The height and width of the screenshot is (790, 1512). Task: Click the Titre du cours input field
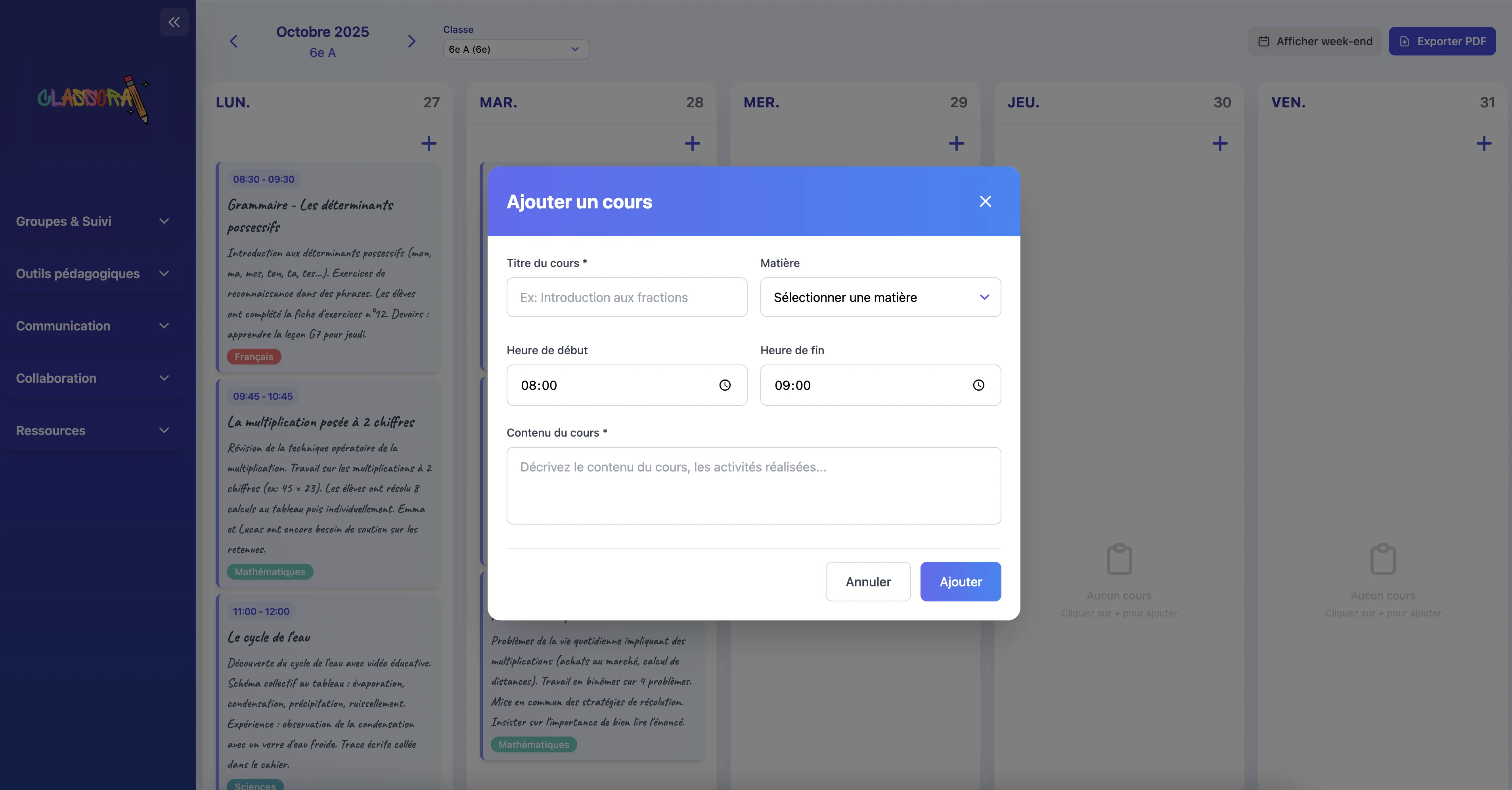(626, 298)
